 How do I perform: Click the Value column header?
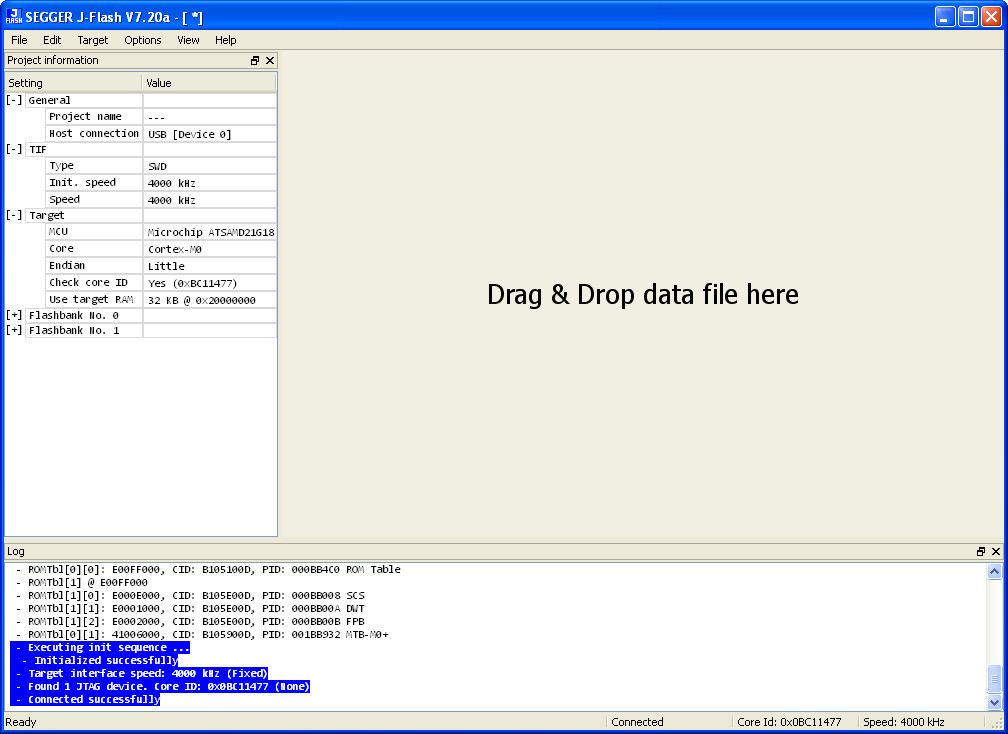coord(209,83)
